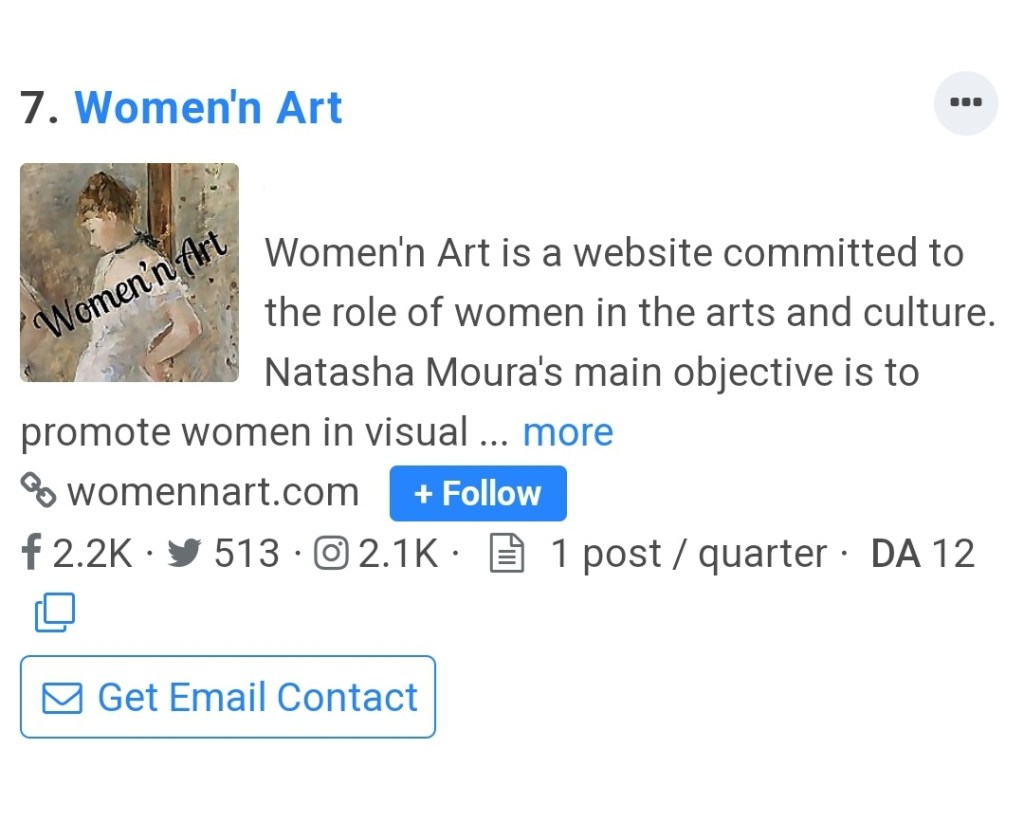
Task: Click the Women'n Art description paragraph
Action: (628, 312)
